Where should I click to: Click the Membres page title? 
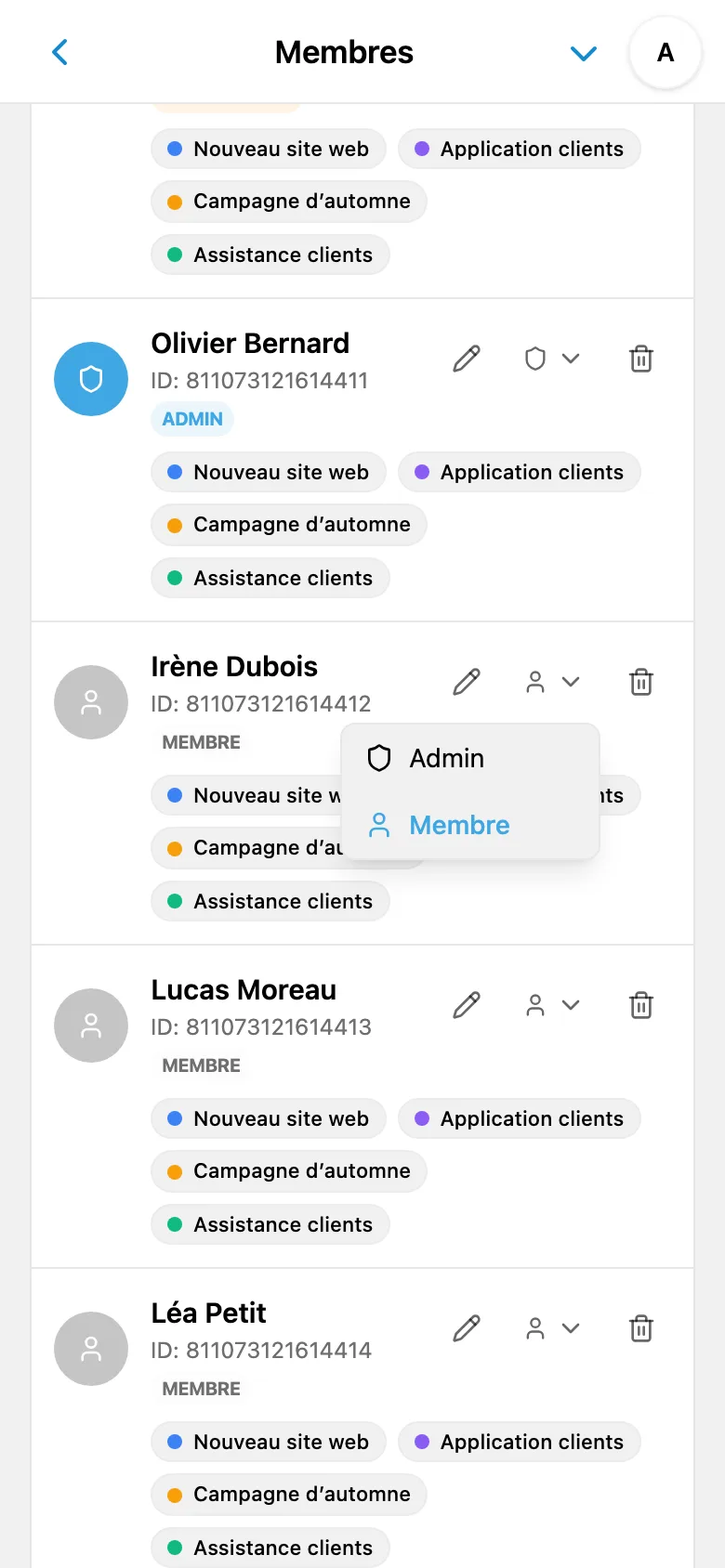tap(344, 53)
